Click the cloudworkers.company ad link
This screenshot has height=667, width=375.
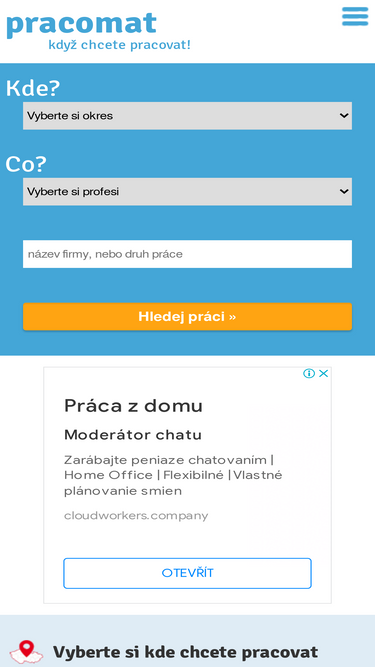136,516
